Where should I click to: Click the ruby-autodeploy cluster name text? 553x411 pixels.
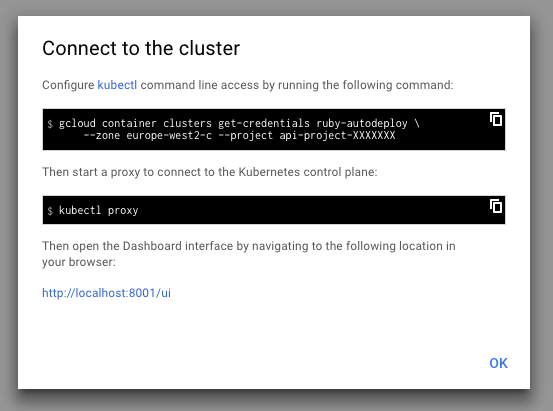coord(361,123)
